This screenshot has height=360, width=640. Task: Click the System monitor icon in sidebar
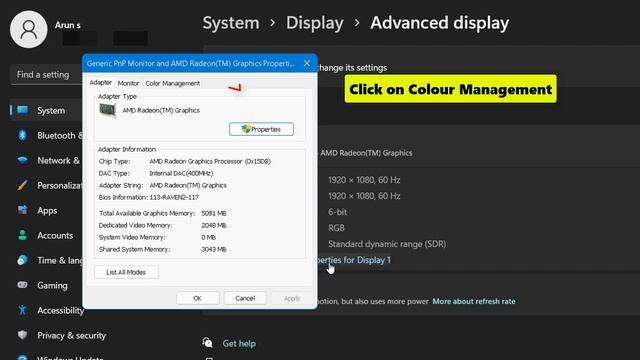click(x=22, y=110)
